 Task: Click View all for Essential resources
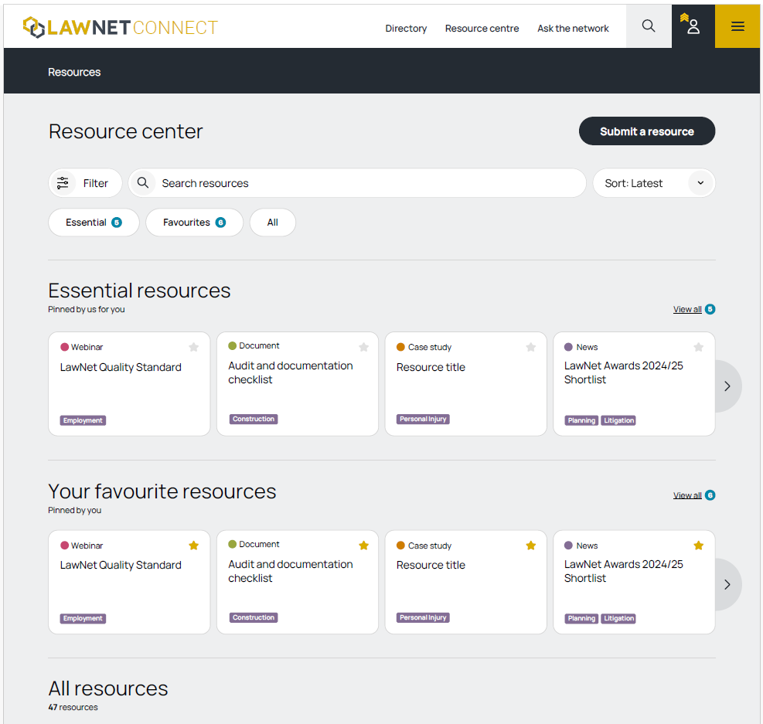[687, 309]
